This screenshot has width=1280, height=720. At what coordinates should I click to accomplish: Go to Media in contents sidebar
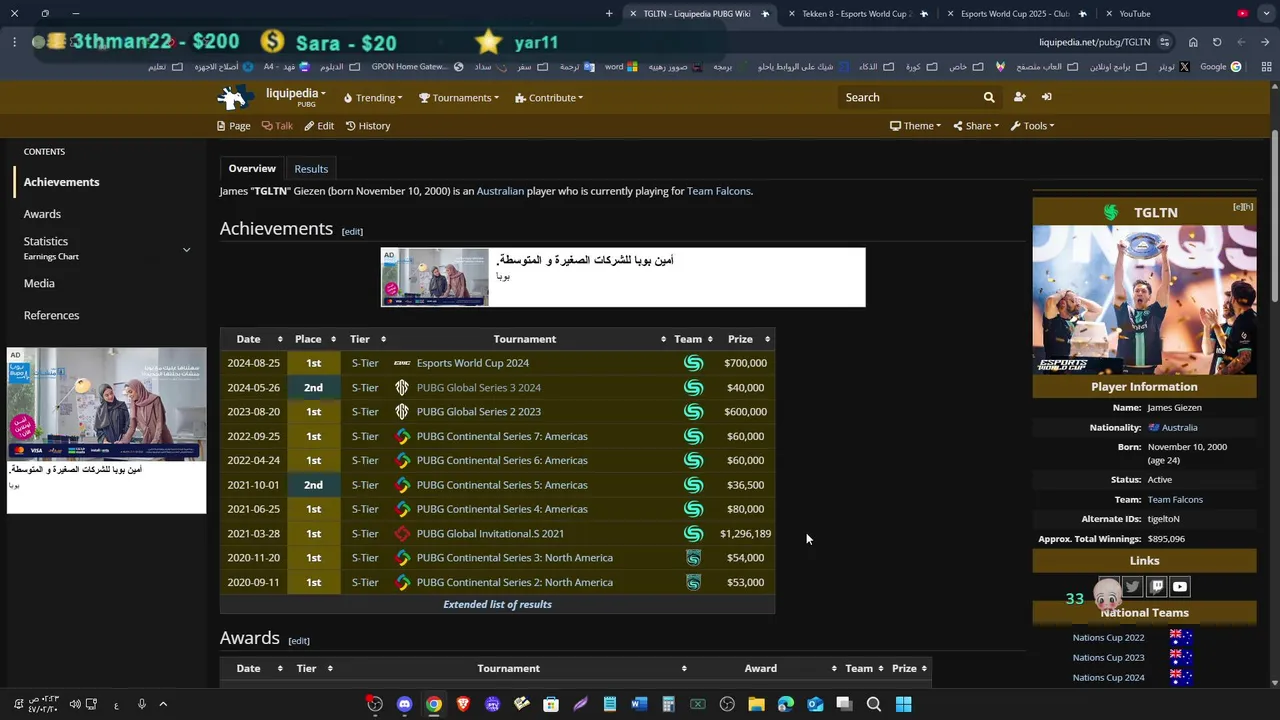pyautogui.click(x=39, y=283)
